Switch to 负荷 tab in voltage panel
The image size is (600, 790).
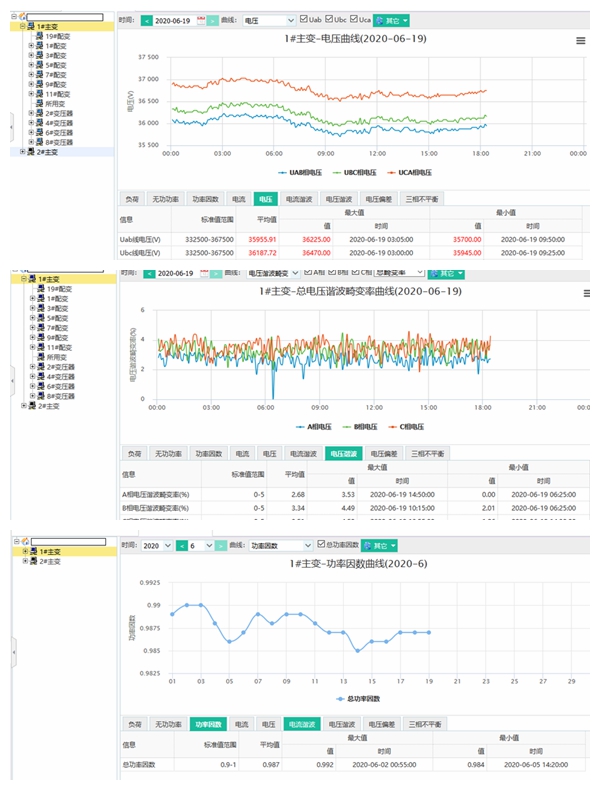tap(132, 200)
